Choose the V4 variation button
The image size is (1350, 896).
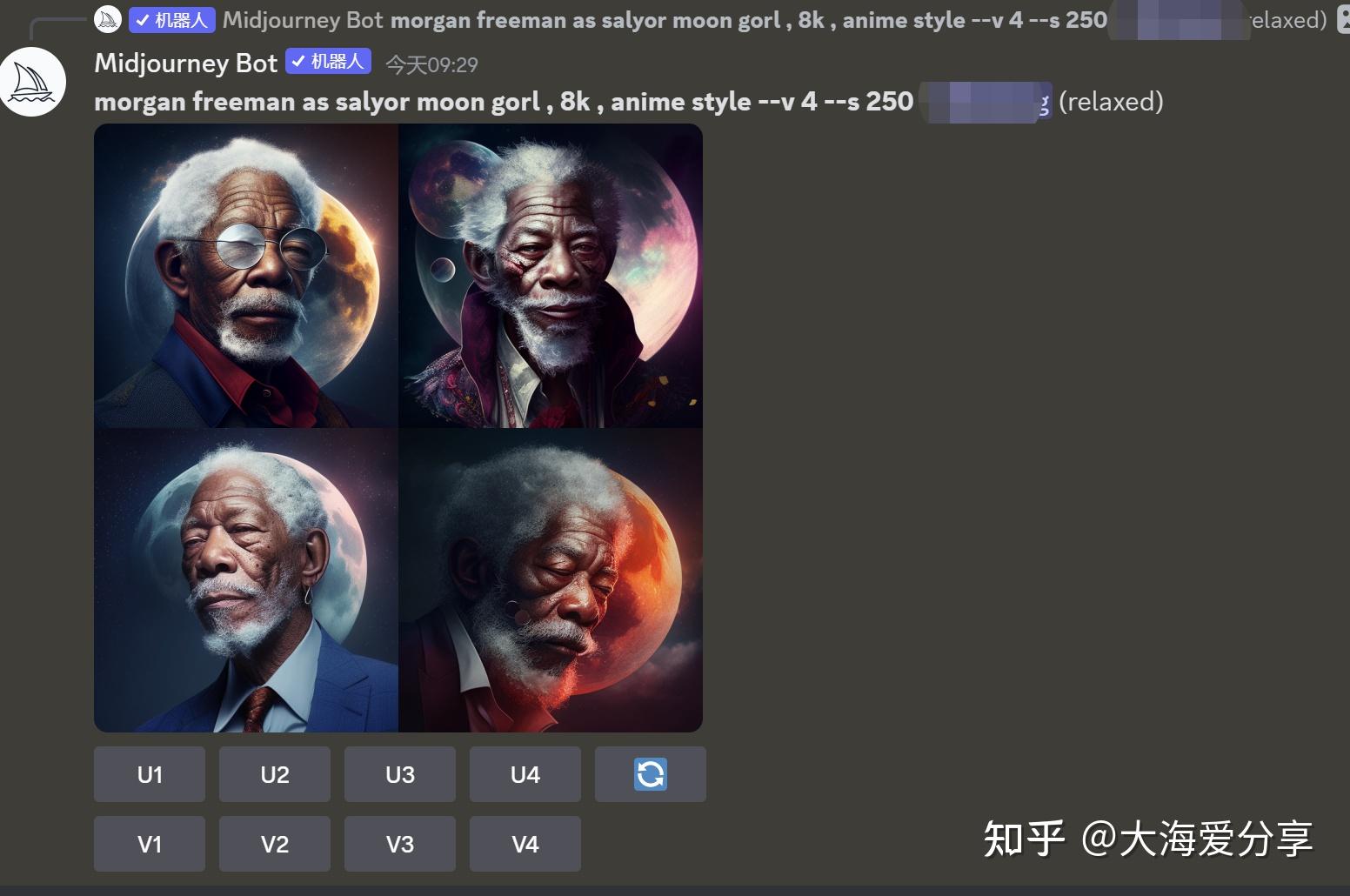click(525, 844)
